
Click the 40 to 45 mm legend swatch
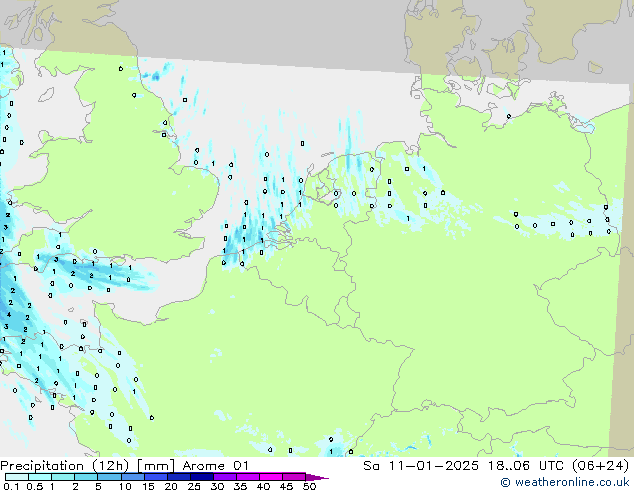click(x=271, y=477)
